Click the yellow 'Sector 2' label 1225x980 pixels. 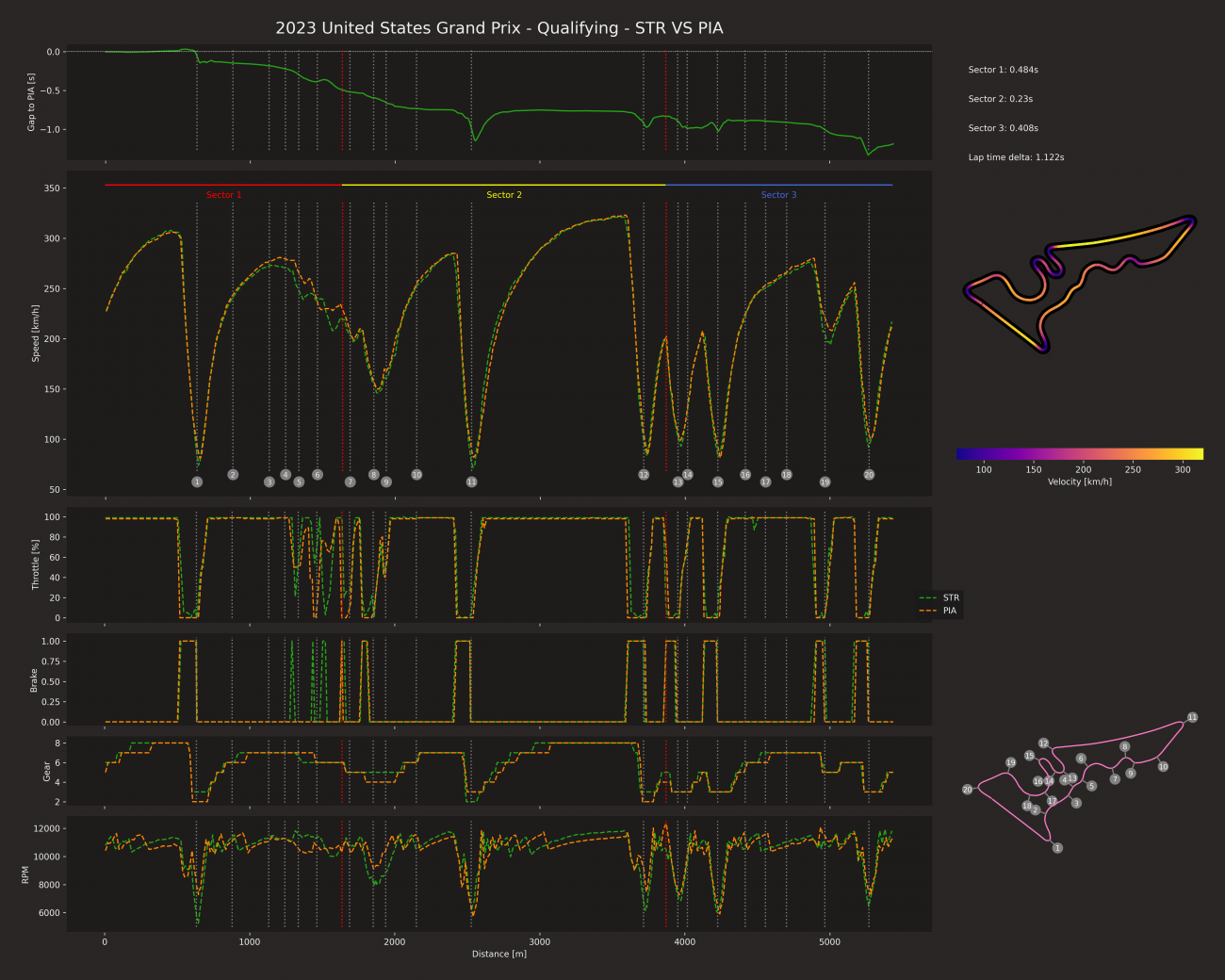coord(504,195)
